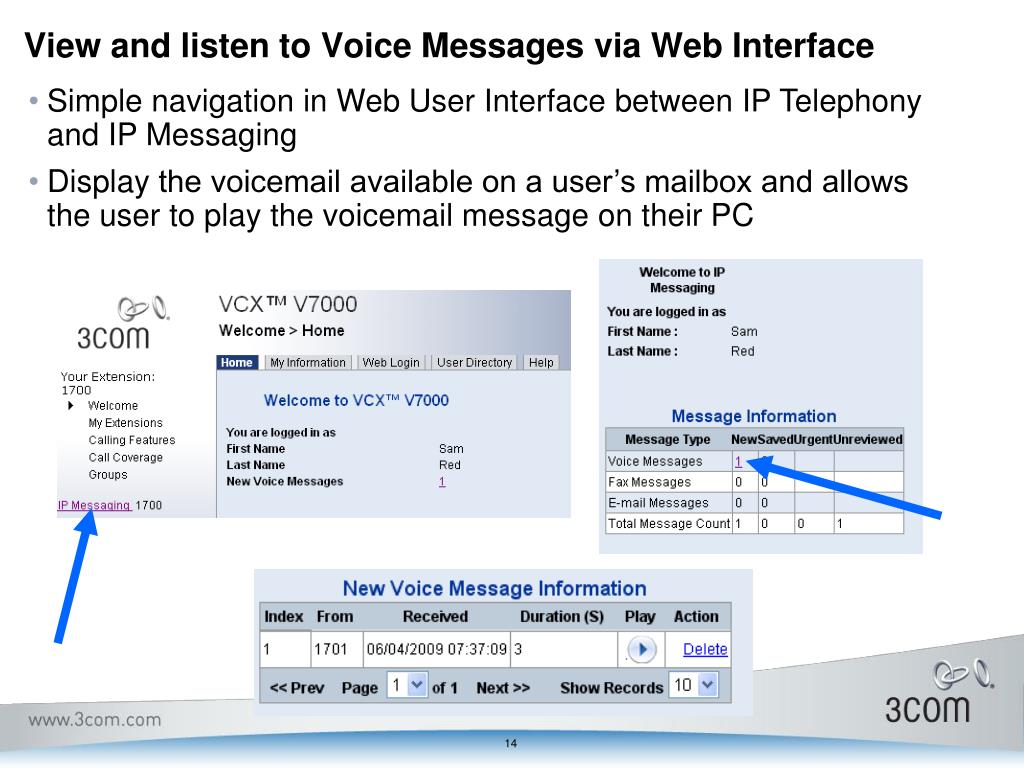Open the Web Login tab
This screenshot has height=768, width=1024.
[x=391, y=362]
